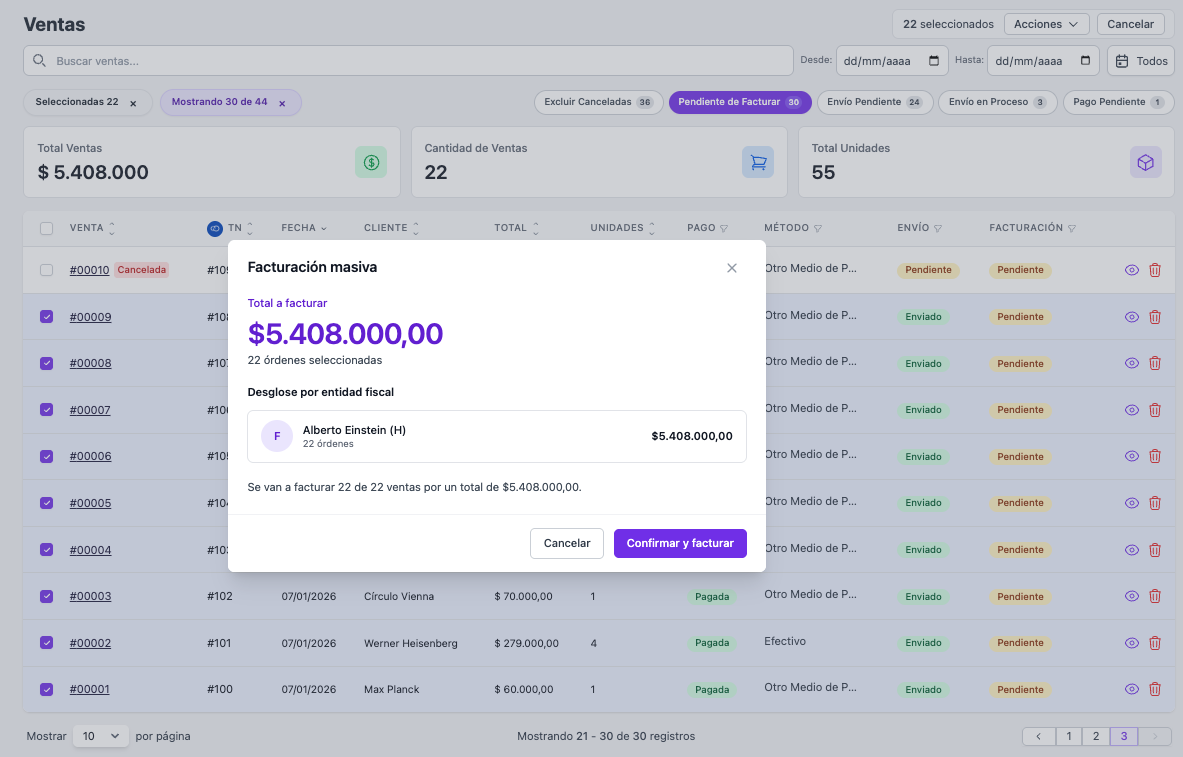The width and height of the screenshot is (1183, 757).
Task: Click pagination page 2
Action: pyautogui.click(x=1096, y=735)
